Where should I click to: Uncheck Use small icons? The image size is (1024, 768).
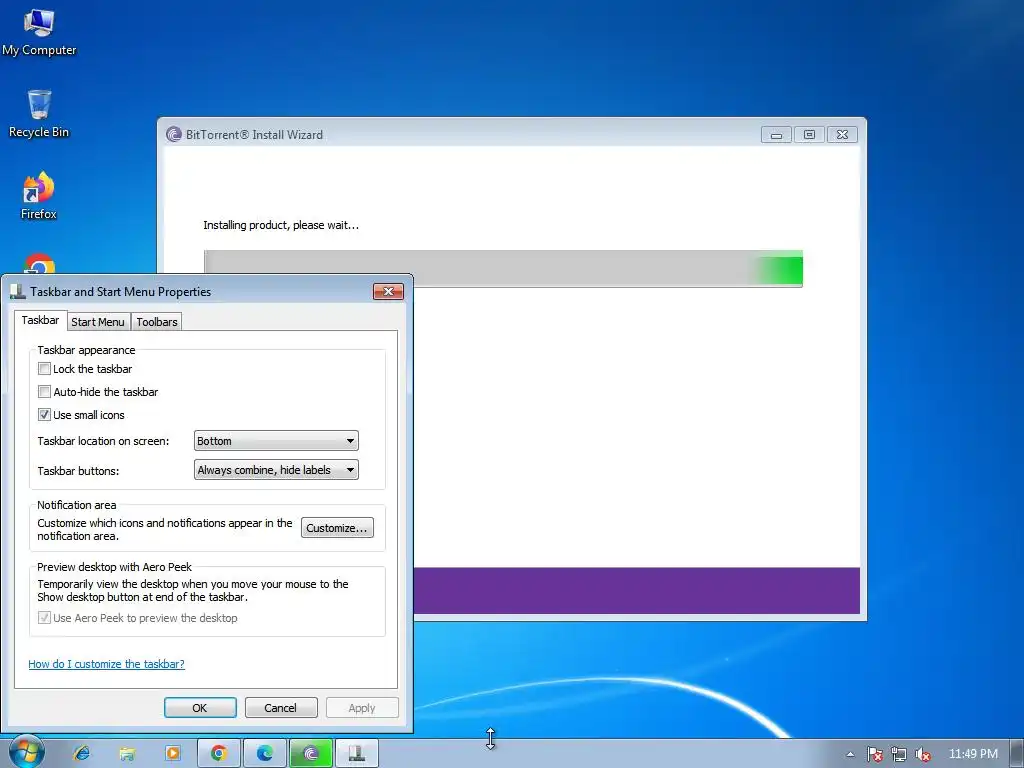44,414
